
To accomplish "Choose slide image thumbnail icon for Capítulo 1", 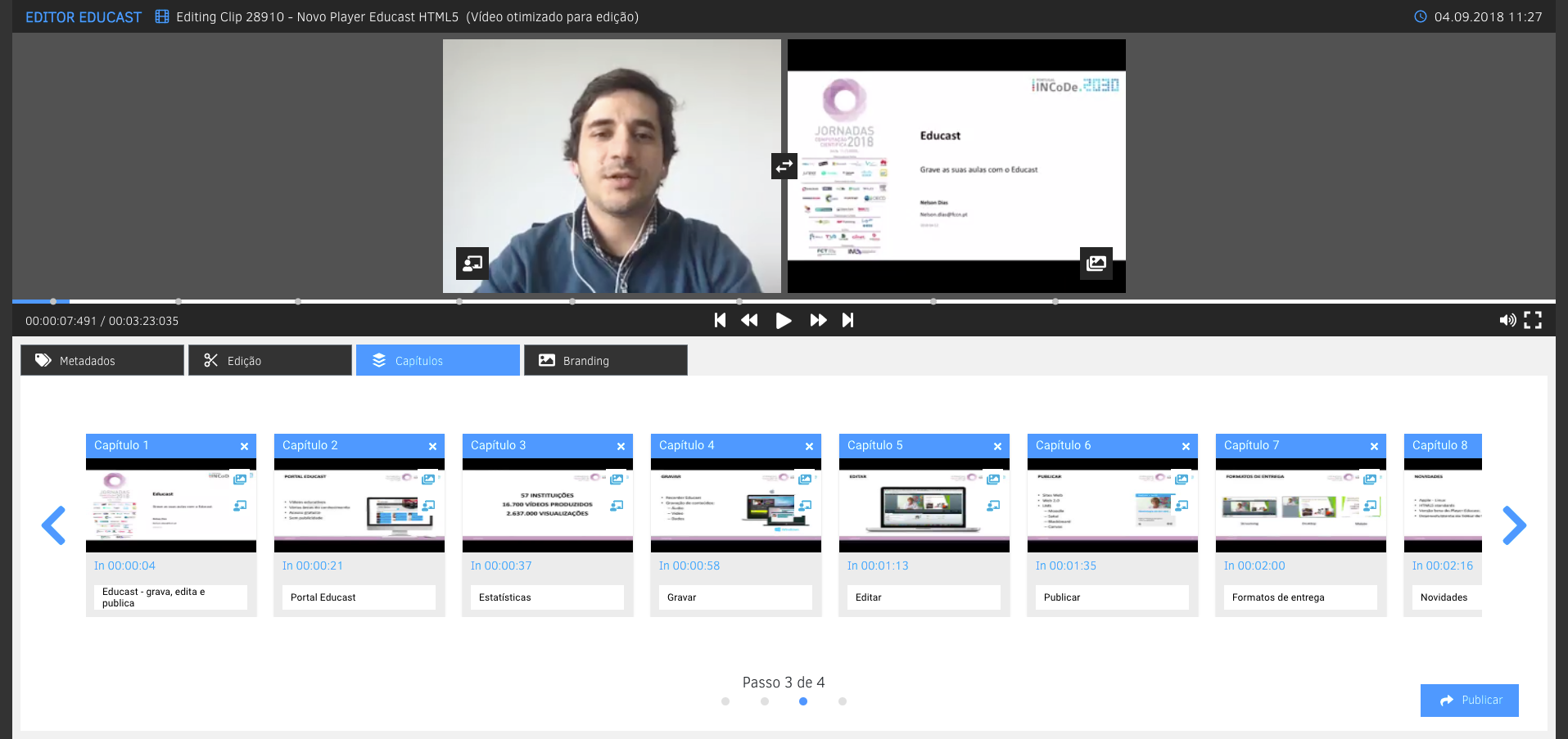I will pyautogui.click(x=240, y=480).
